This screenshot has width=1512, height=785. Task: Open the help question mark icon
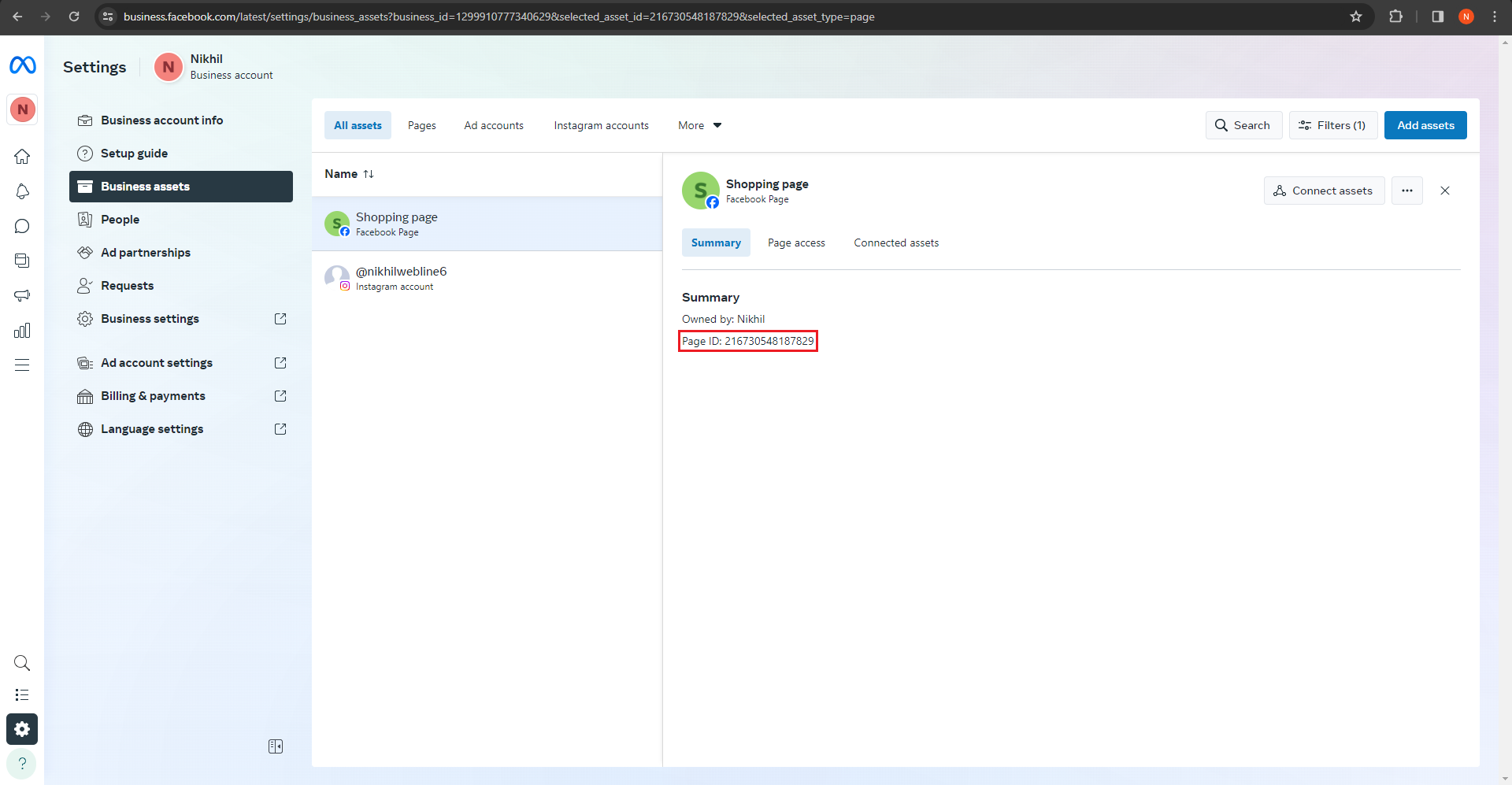22,763
